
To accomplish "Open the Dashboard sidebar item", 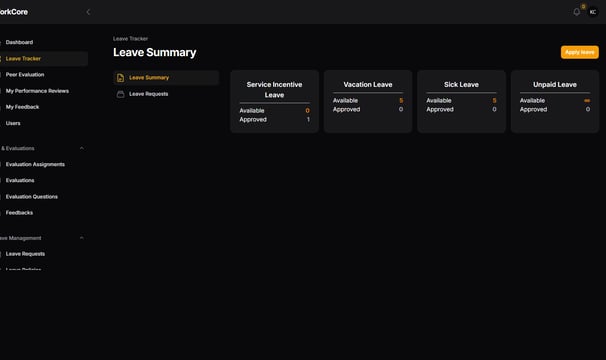I will 19,42.
